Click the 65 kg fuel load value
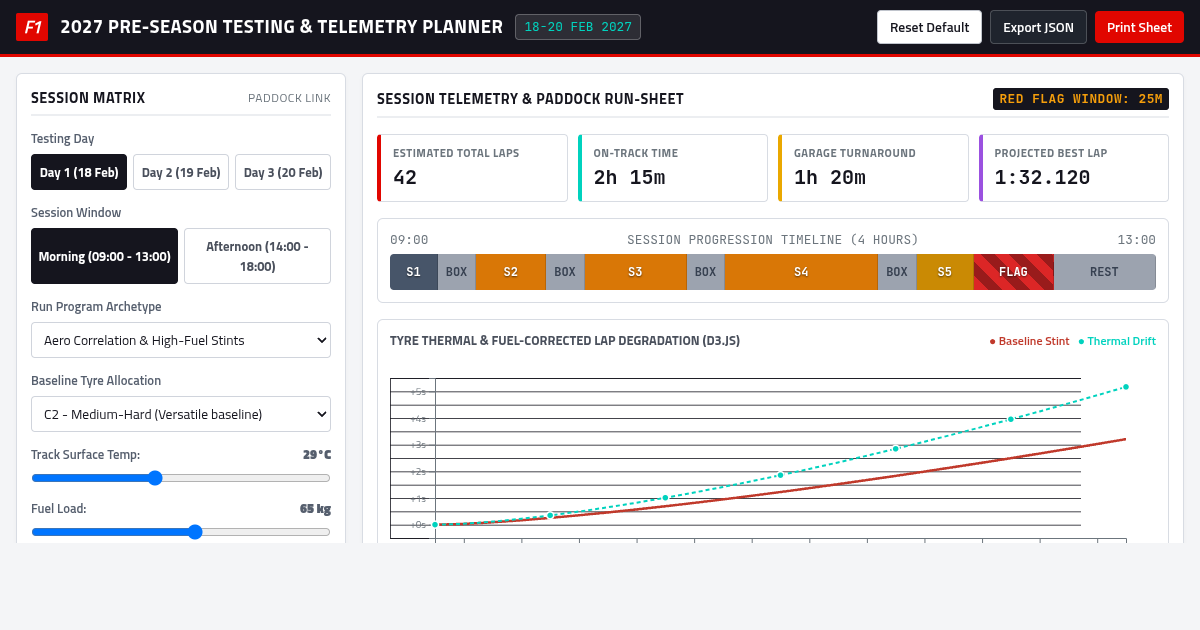 [x=315, y=508]
